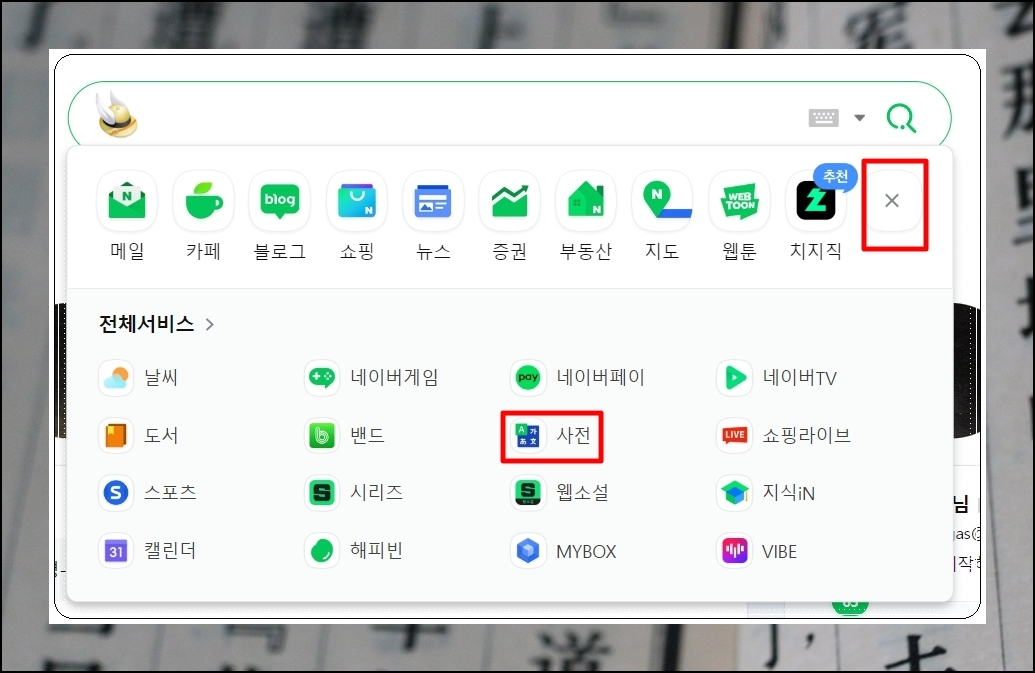This screenshot has width=1035, height=673.
Task: Open Naver Pay (네이버페이) service
Action: click(x=578, y=378)
